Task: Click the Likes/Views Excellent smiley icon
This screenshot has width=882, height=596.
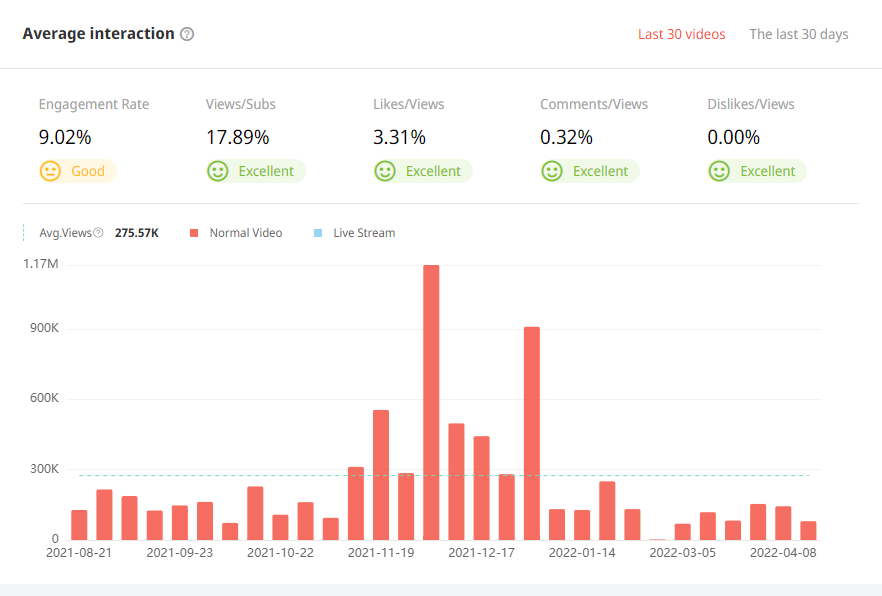Action: point(384,171)
